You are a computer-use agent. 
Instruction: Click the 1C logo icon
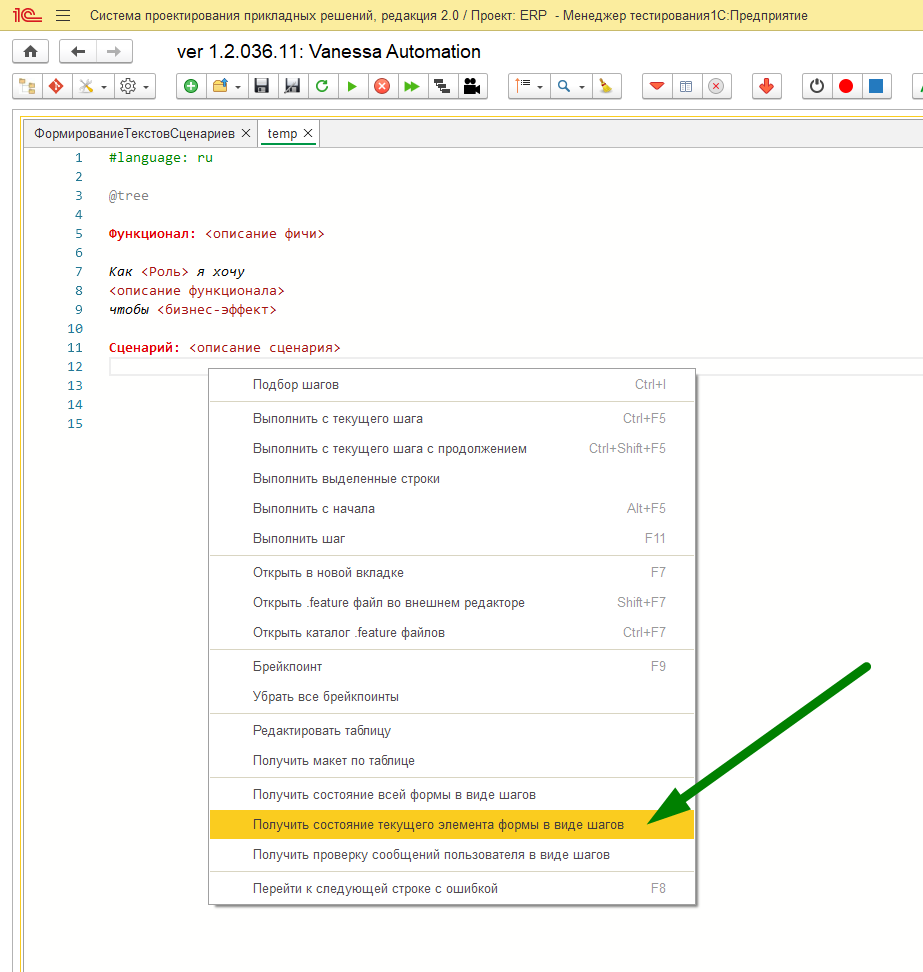point(27,15)
